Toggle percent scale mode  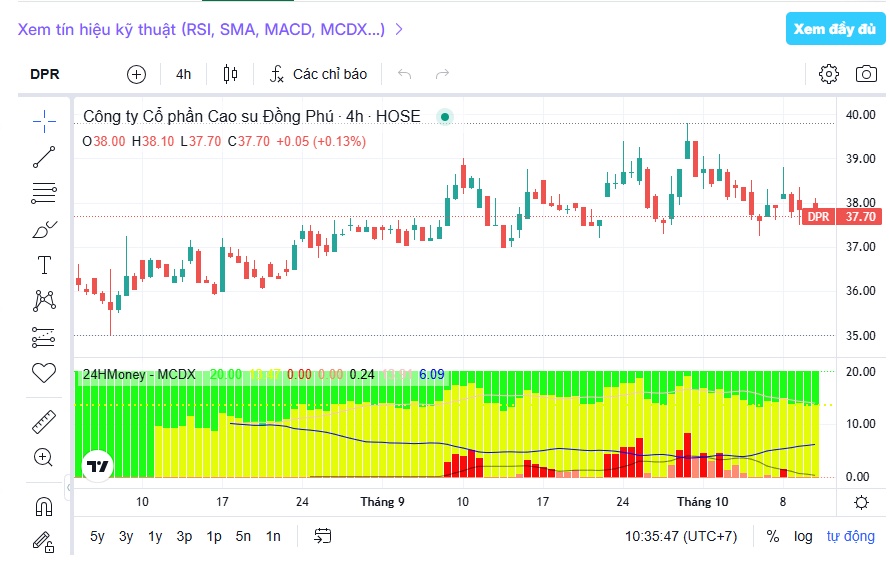773,536
